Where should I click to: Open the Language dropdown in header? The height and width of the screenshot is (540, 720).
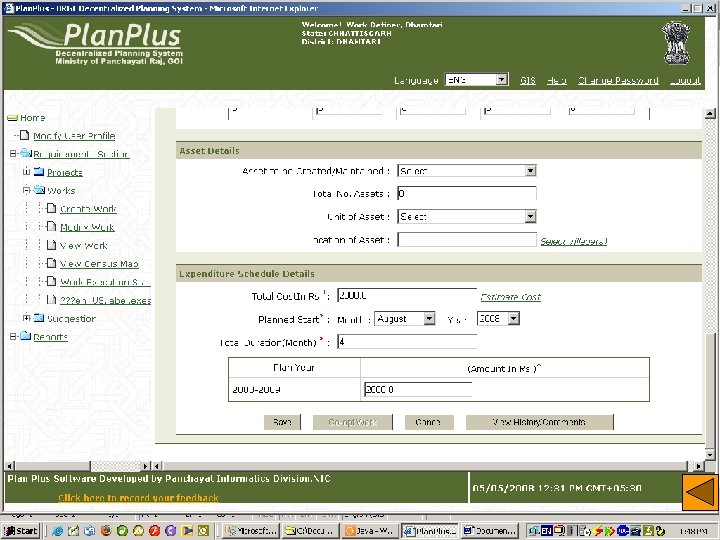click(x=502, y=79)
